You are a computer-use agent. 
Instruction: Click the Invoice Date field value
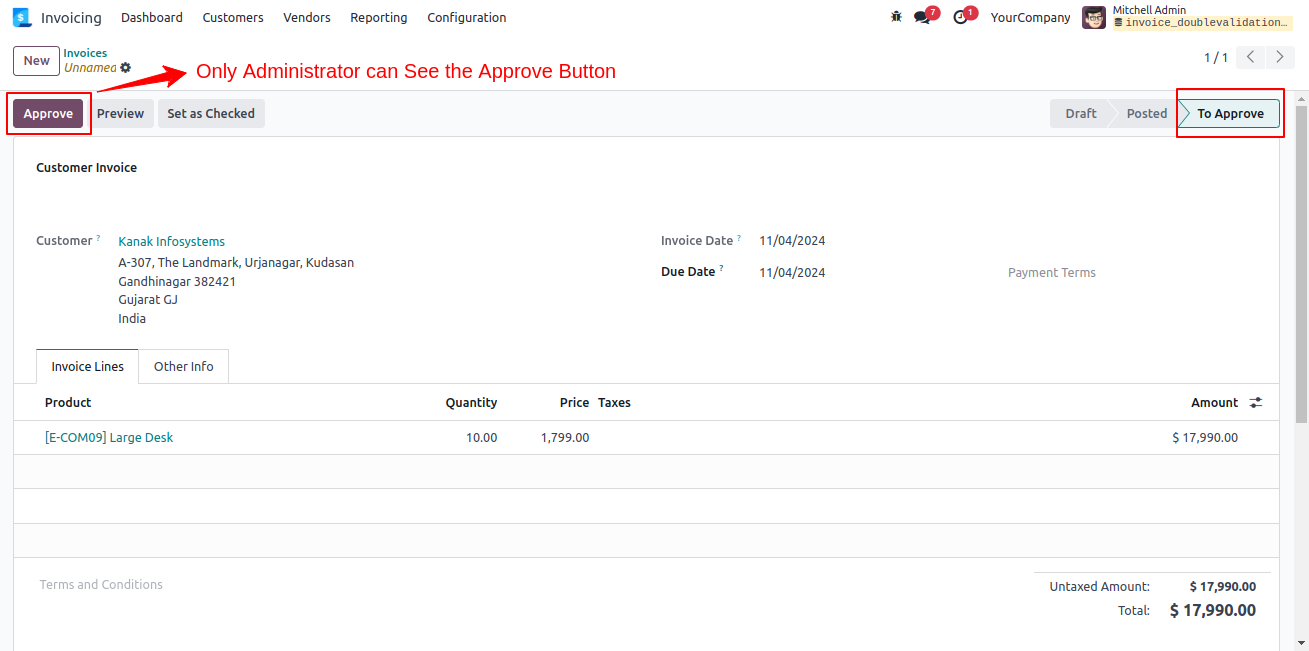(792, 240)
